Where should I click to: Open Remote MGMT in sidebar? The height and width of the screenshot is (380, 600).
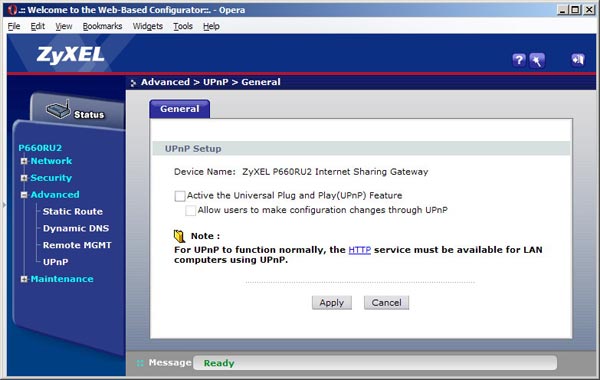[x=77, y=245]
